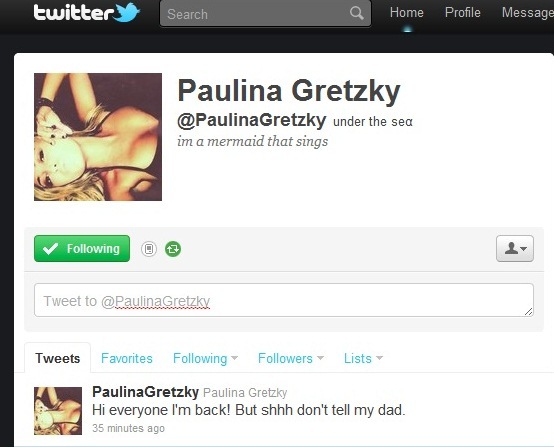Click the search magnifying glass icon
Image resolution: width=554 pixels, height=447 pixels.
point(356,13)
